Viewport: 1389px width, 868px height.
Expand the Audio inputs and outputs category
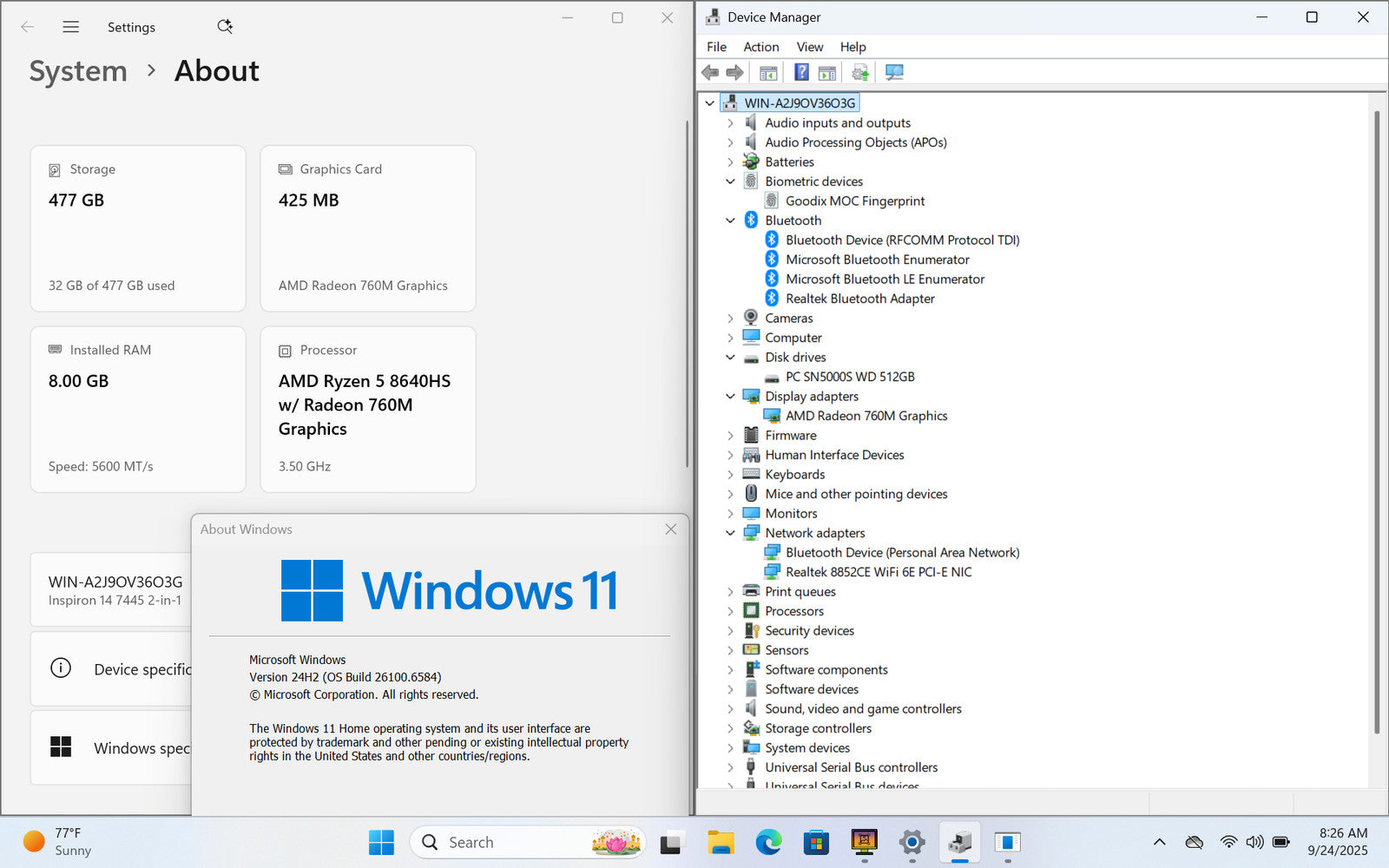pos(730,123)
